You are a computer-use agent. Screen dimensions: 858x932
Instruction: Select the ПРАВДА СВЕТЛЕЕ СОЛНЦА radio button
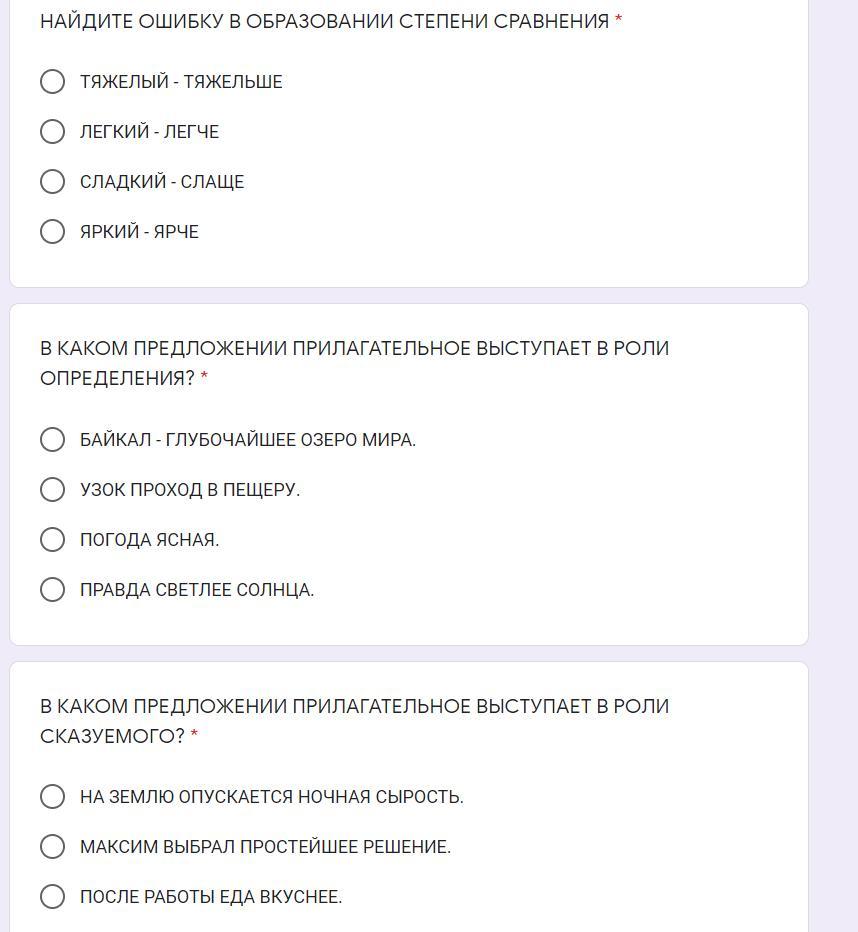click(53, 590)
